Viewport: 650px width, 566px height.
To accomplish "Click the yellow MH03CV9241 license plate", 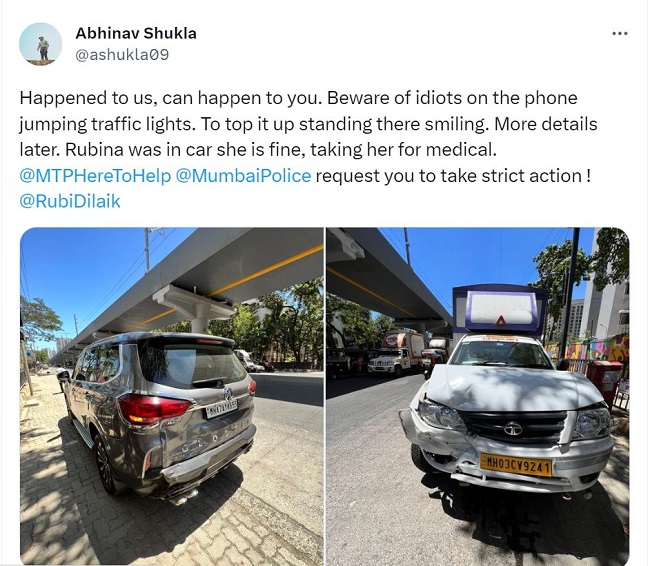I will (516, 465).
